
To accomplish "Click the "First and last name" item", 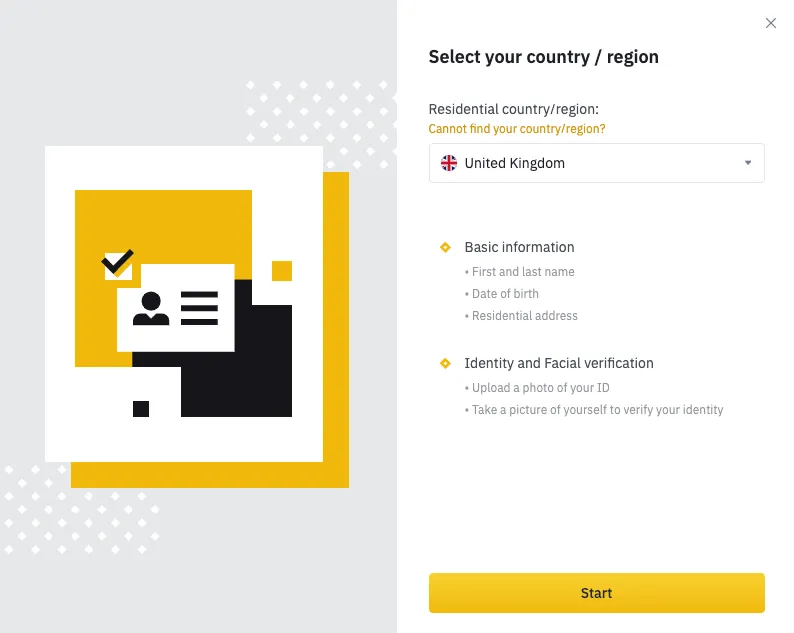I will 520,272.
